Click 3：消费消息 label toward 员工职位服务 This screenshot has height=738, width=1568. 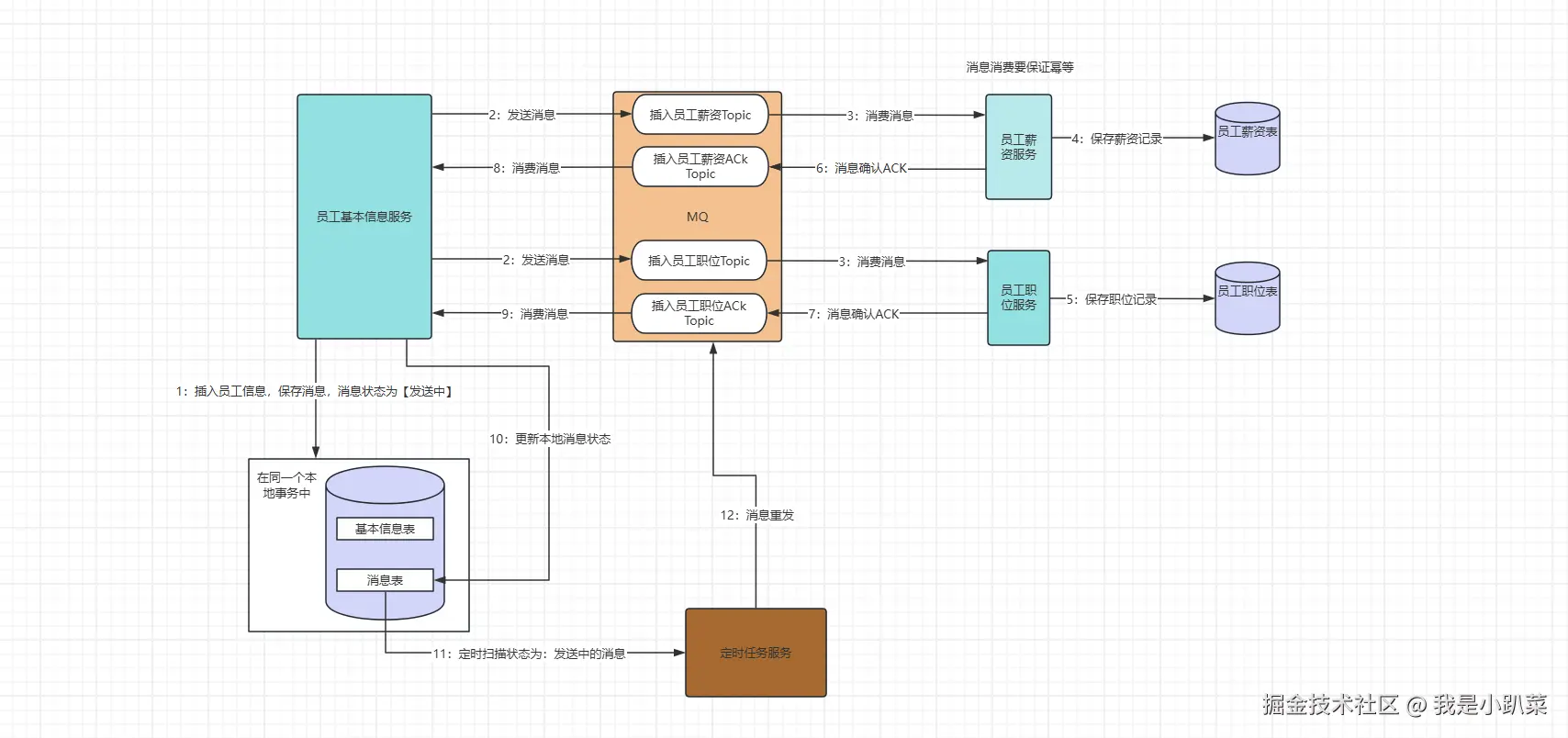coord(871,262)
